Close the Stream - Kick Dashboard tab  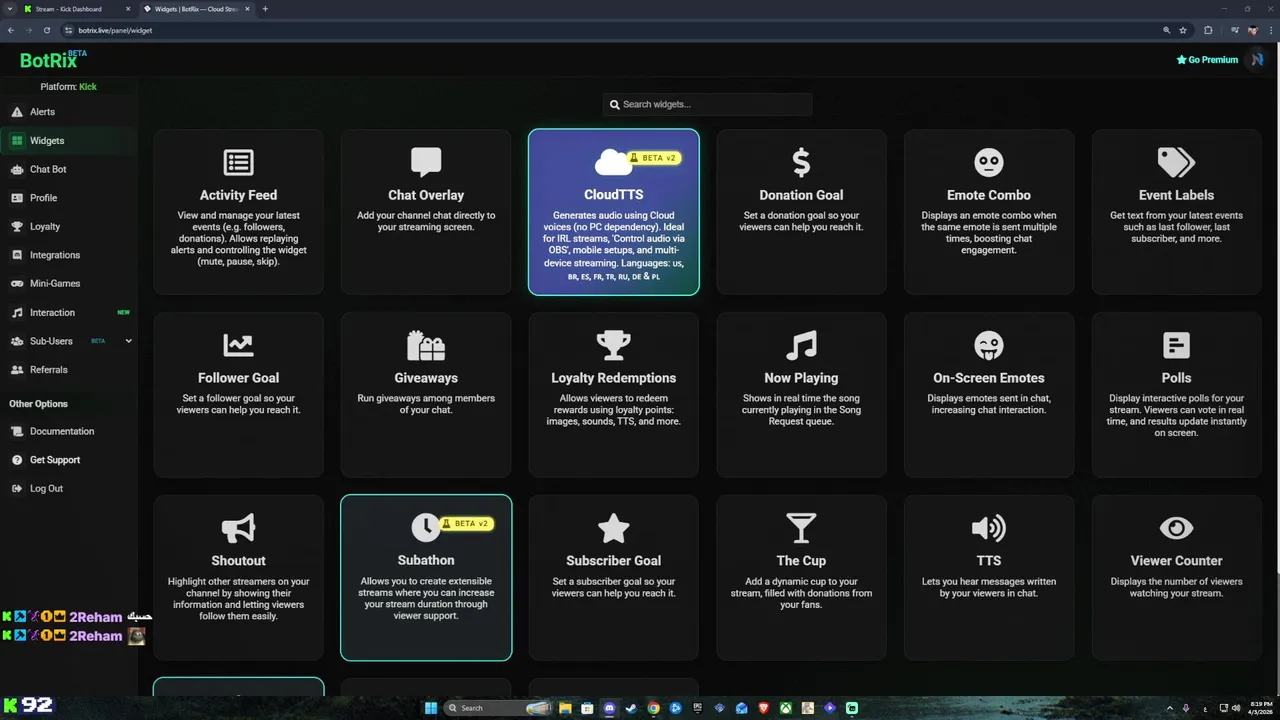(x=128, y=9)
